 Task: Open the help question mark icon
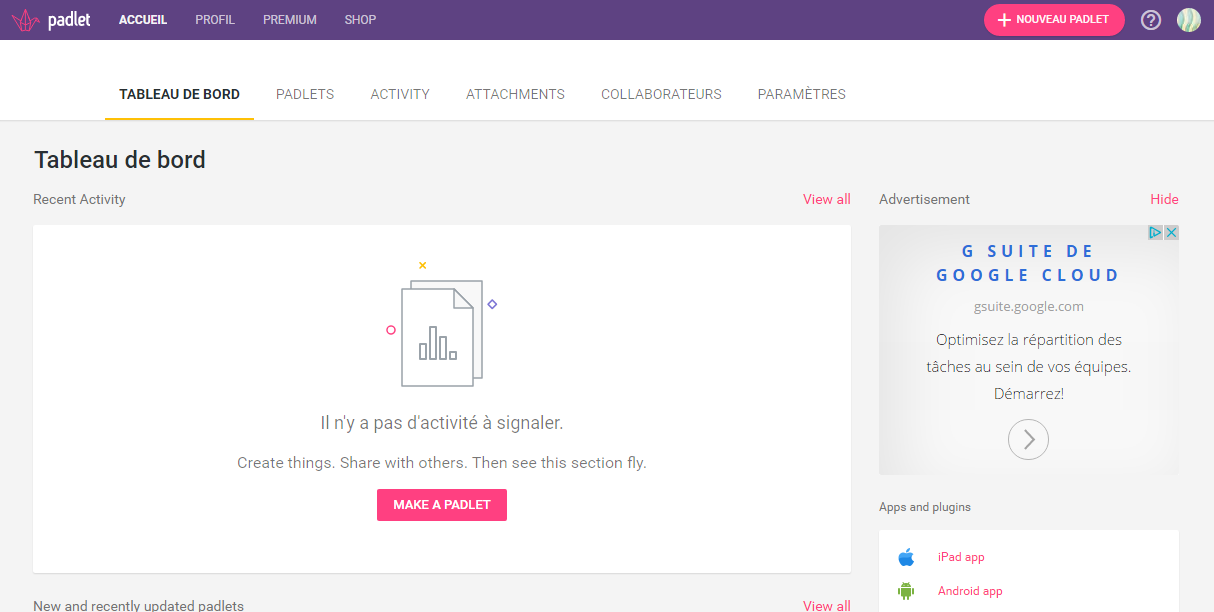pyautogui.click(x=1150, y=19)
